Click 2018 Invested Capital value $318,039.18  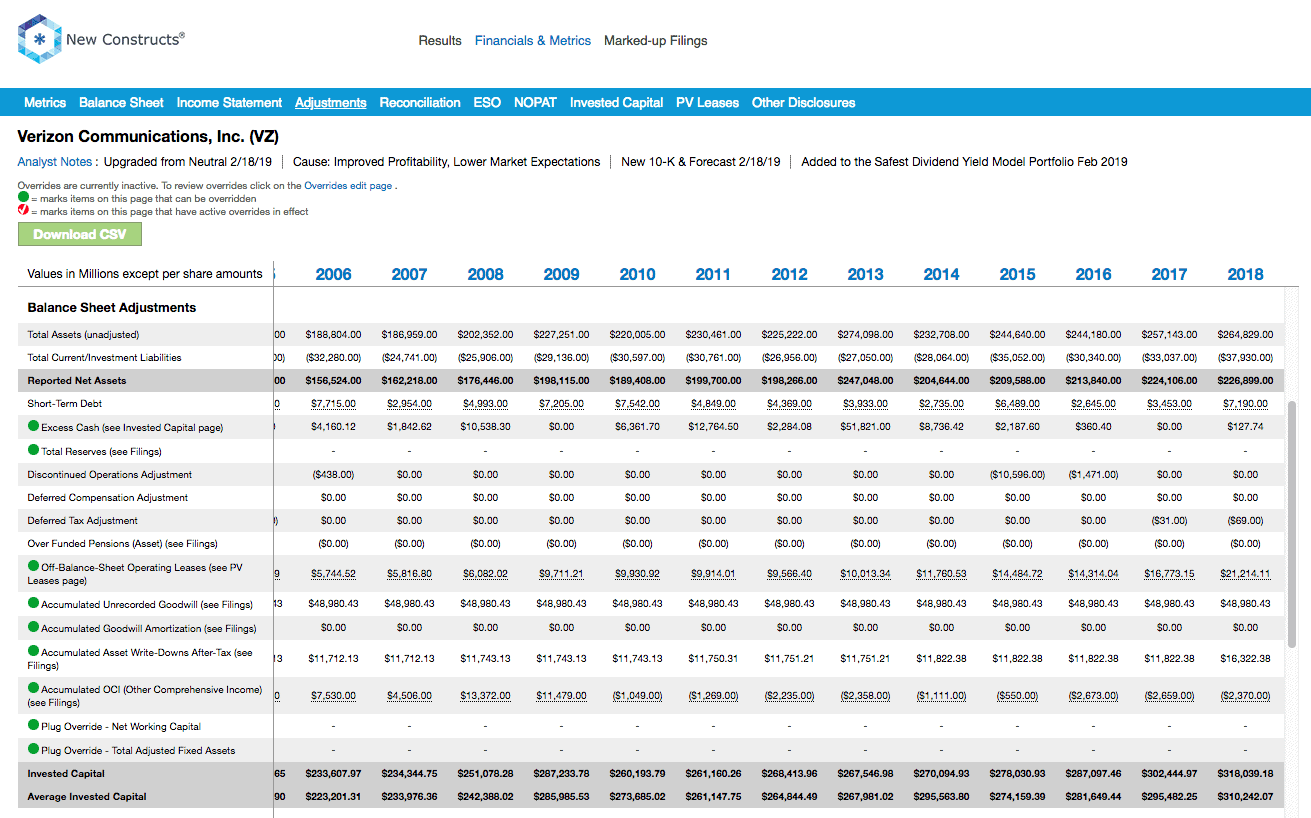1245,773
